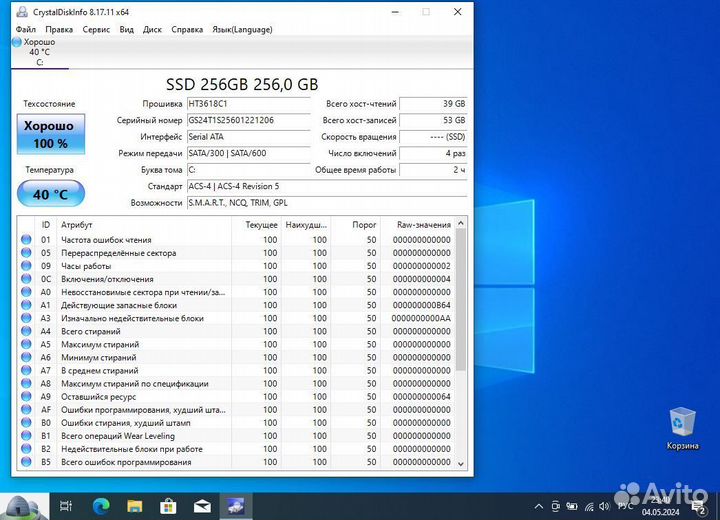Select Максимум стираний по спецификации row

236,384
